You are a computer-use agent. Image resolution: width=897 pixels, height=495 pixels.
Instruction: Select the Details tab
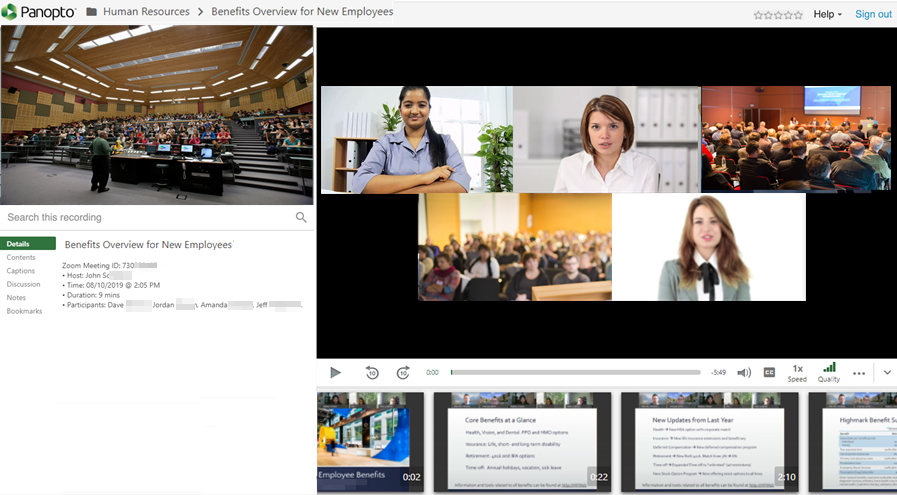(x=28, y=244)
